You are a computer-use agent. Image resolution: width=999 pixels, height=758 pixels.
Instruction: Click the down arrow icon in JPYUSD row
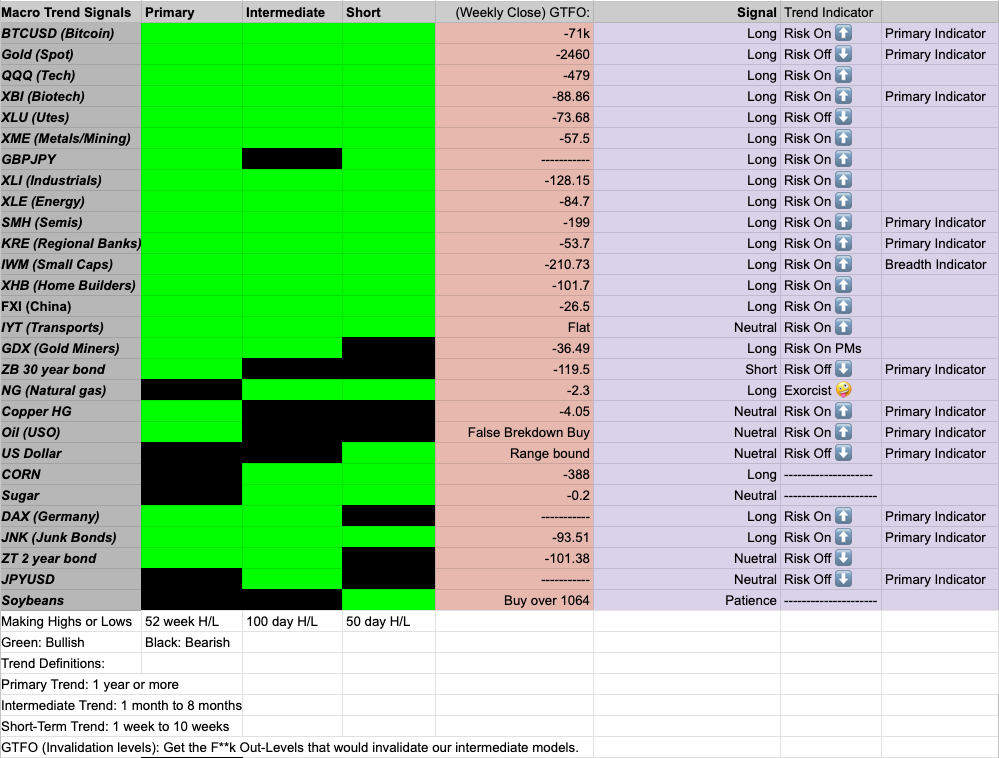pos(844,580)
